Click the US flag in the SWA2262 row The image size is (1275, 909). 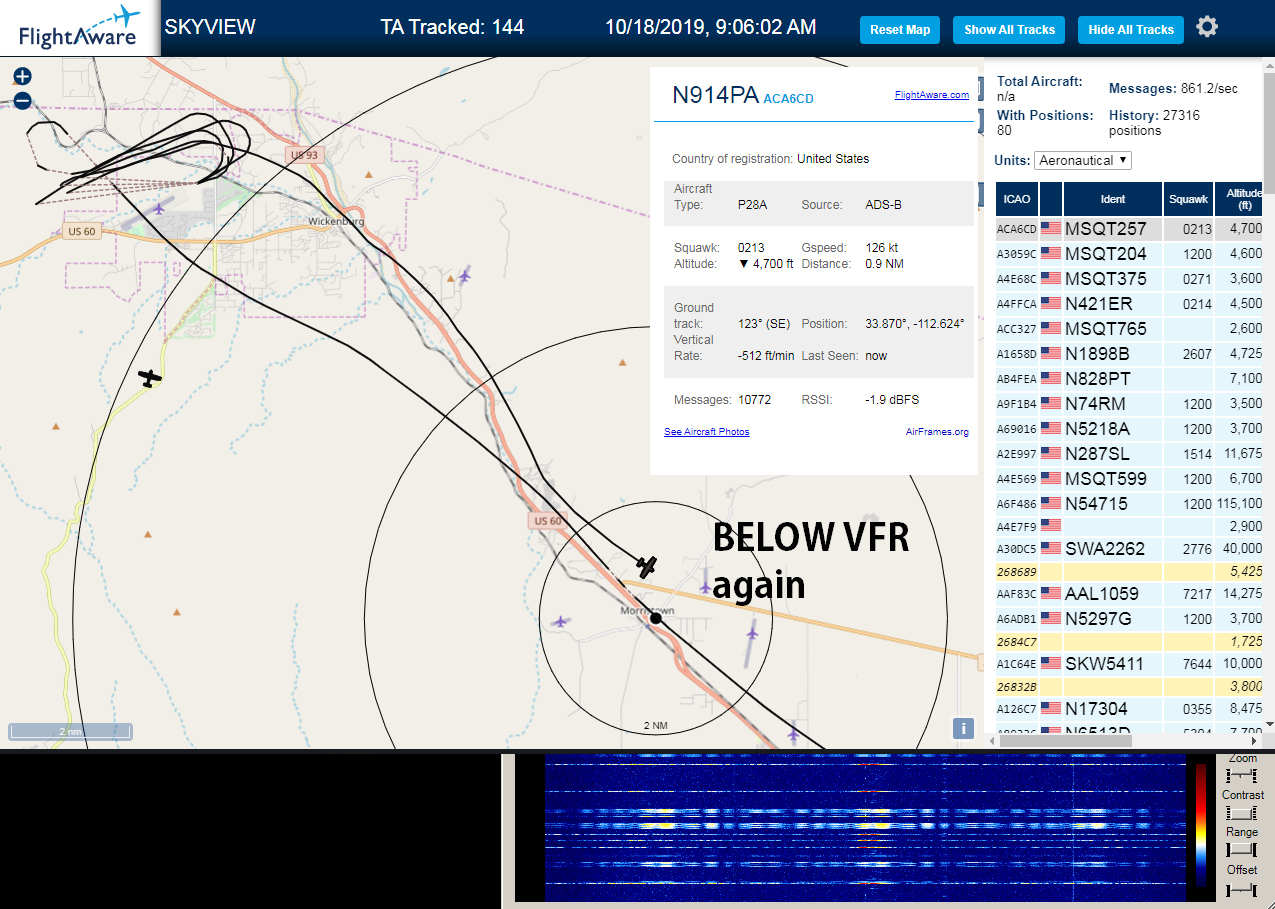click(1051, 549)
